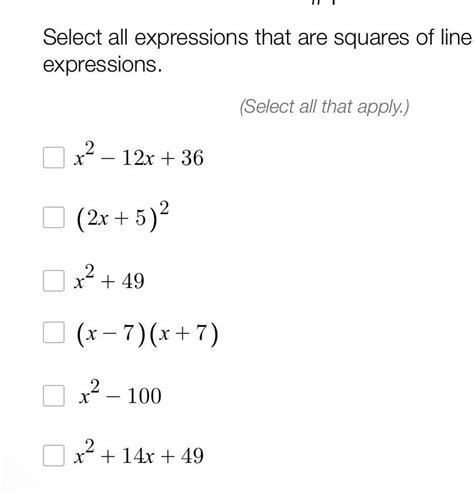
Task: Click the (2x + 5)² expression text
Action: 123,216
